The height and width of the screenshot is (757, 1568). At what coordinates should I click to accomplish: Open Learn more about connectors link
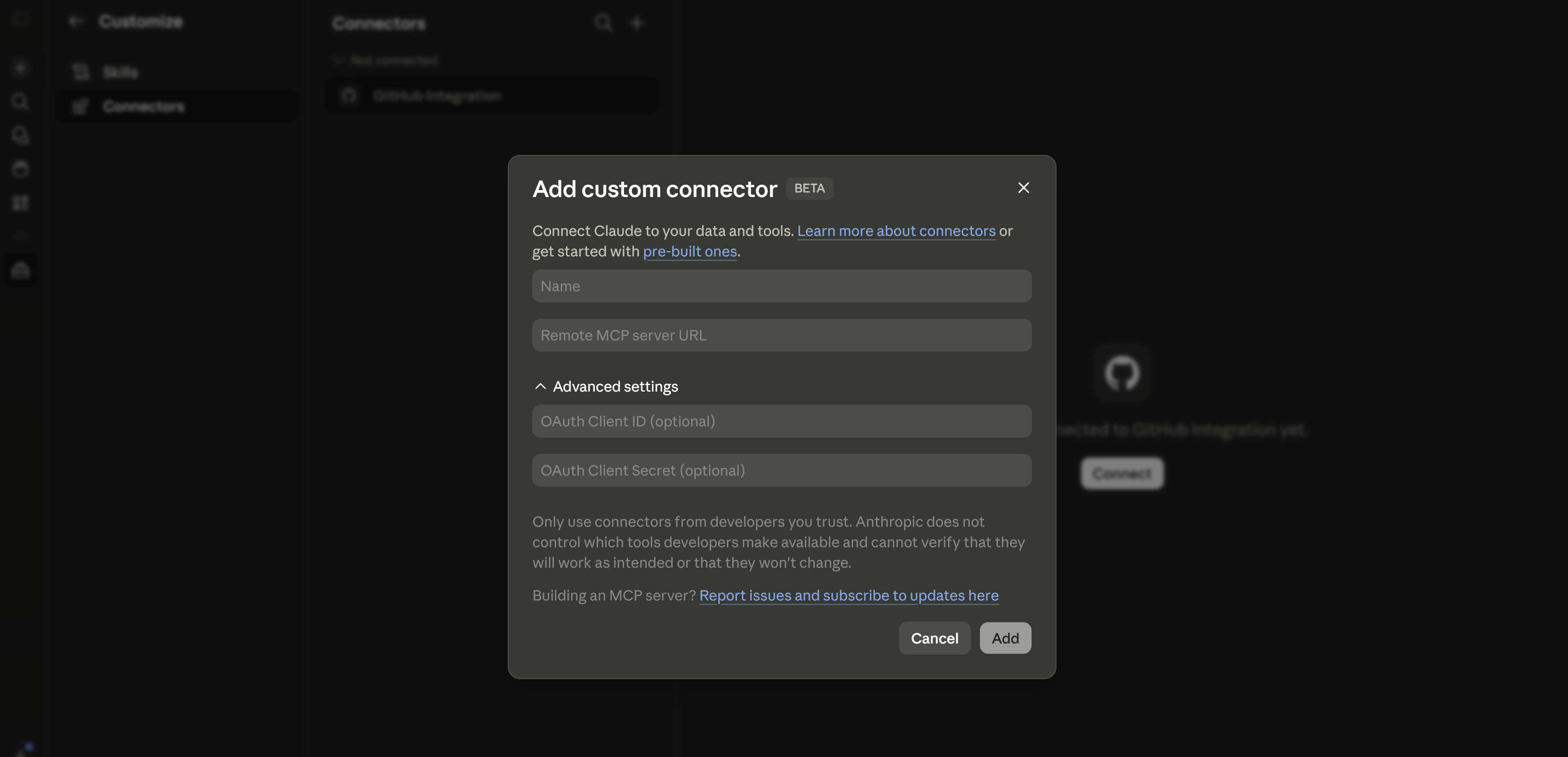pyautogui.click(x=896, y=231)
